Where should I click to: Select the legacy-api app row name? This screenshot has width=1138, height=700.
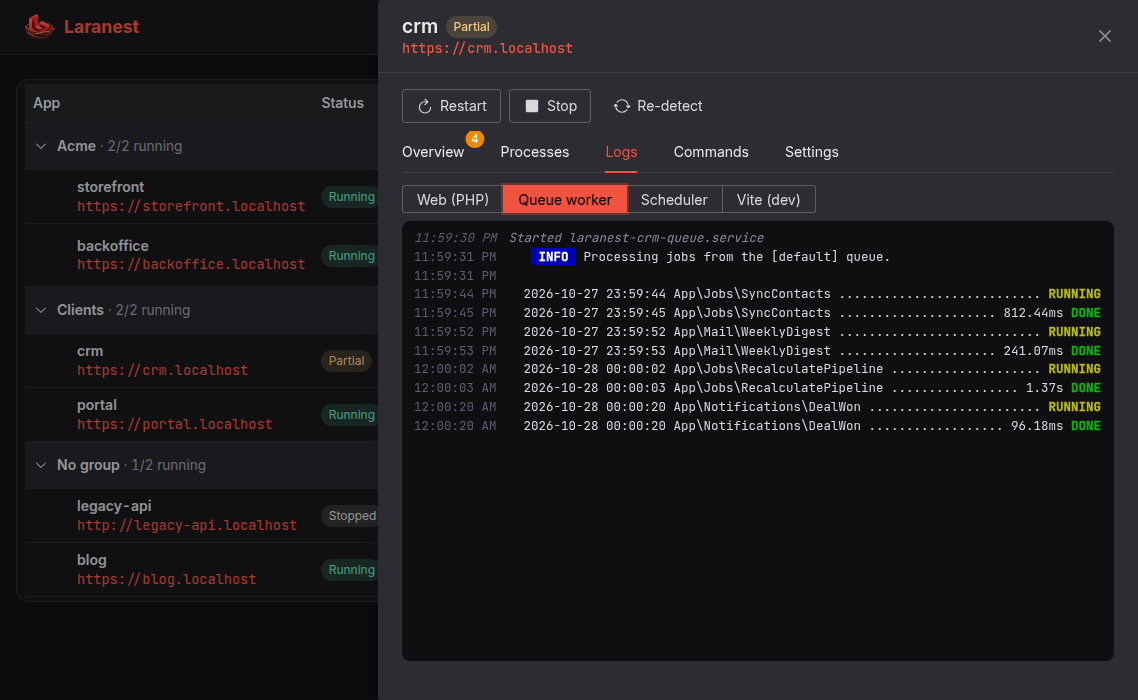pyautogui.click(x=114, y=506)
